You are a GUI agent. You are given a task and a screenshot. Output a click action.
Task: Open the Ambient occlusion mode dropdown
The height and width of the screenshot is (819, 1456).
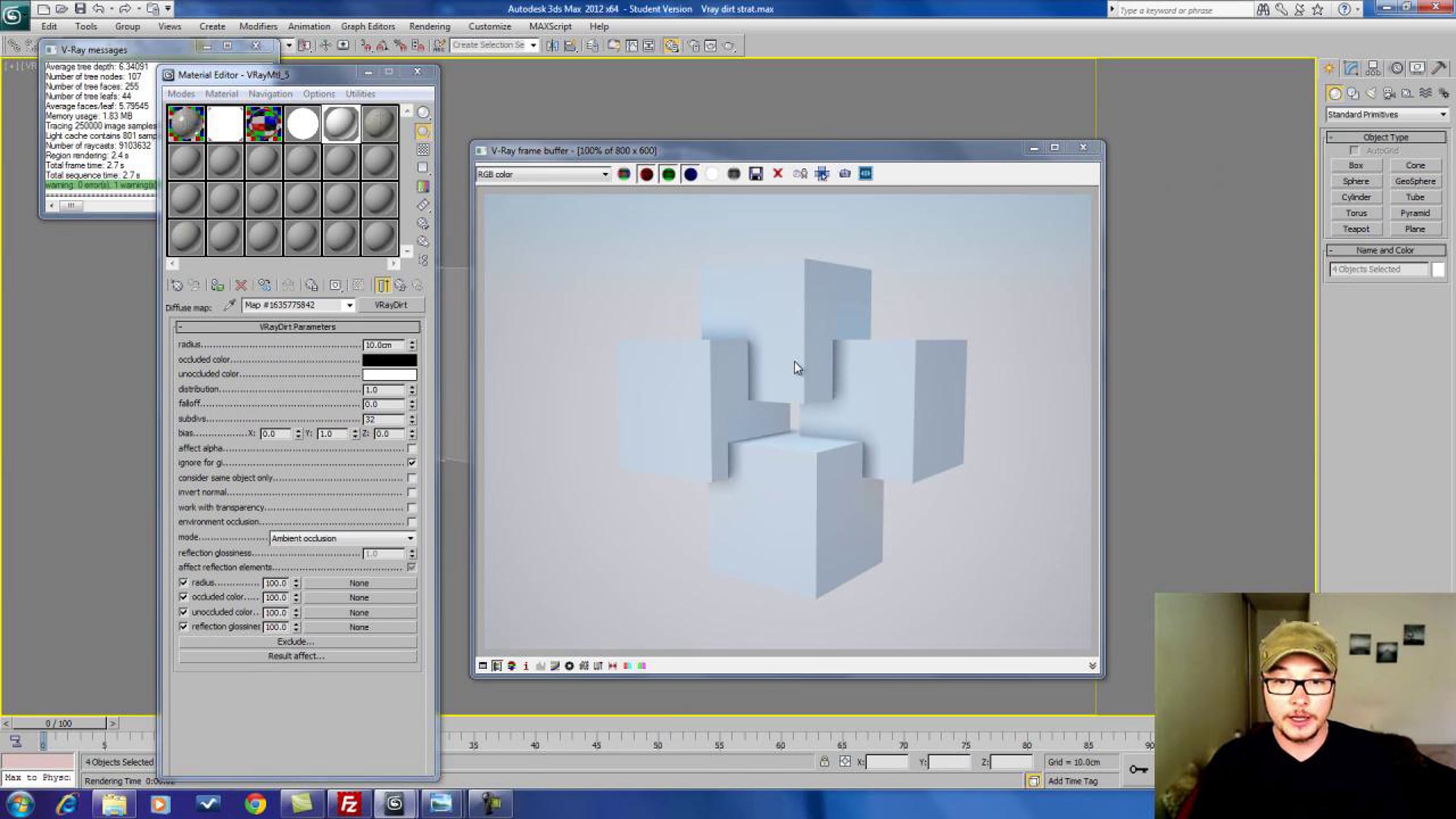coord(342,538)
